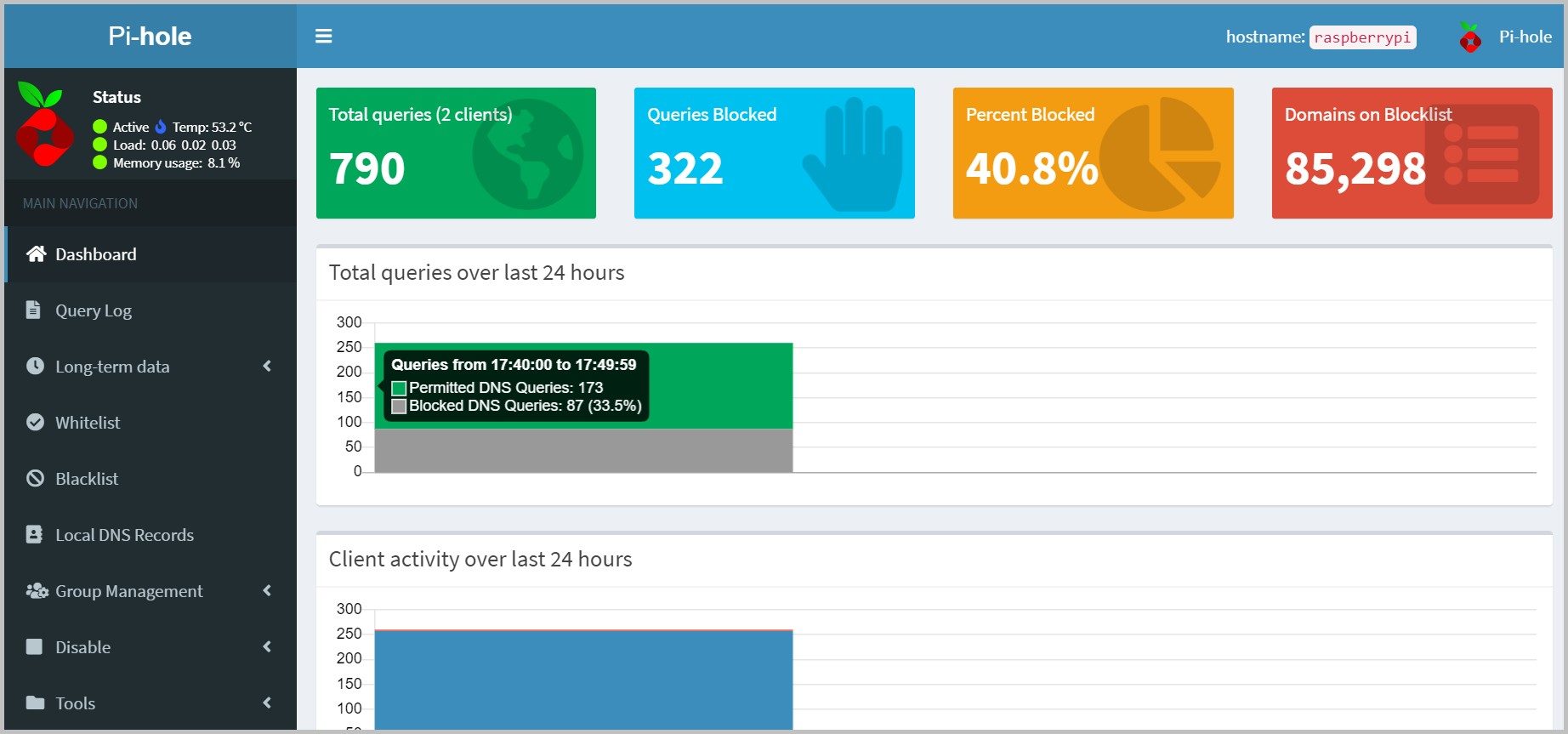The width and height of the screenshot is (1568, 734).
Task: Expand the Tools submenu arrow
Action: 267,703
